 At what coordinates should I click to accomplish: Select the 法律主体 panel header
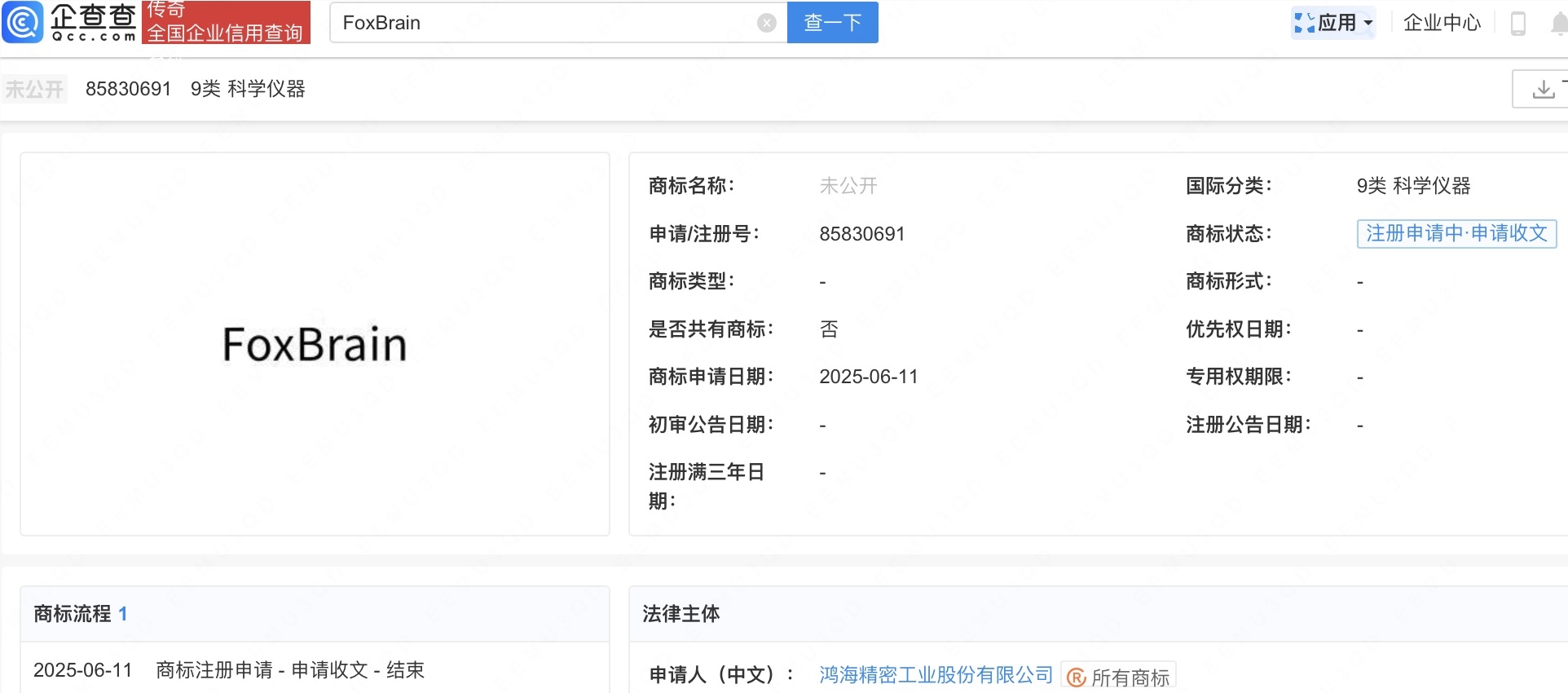tap(681, 614)
